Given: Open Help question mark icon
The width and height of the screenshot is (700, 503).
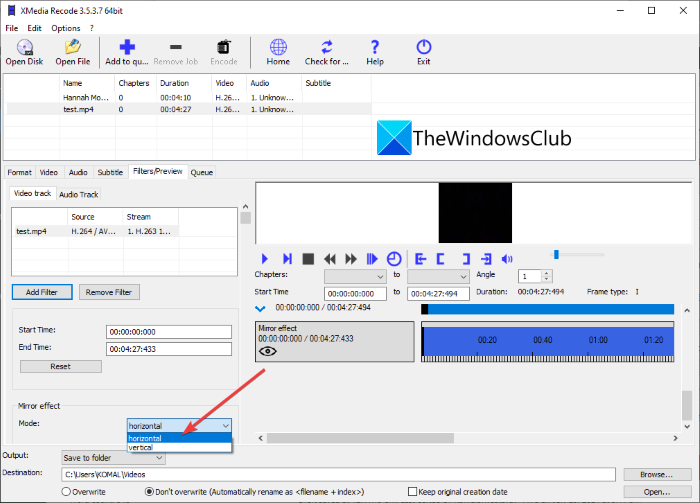Looking at the screenshot, I should tap(375, 47).
